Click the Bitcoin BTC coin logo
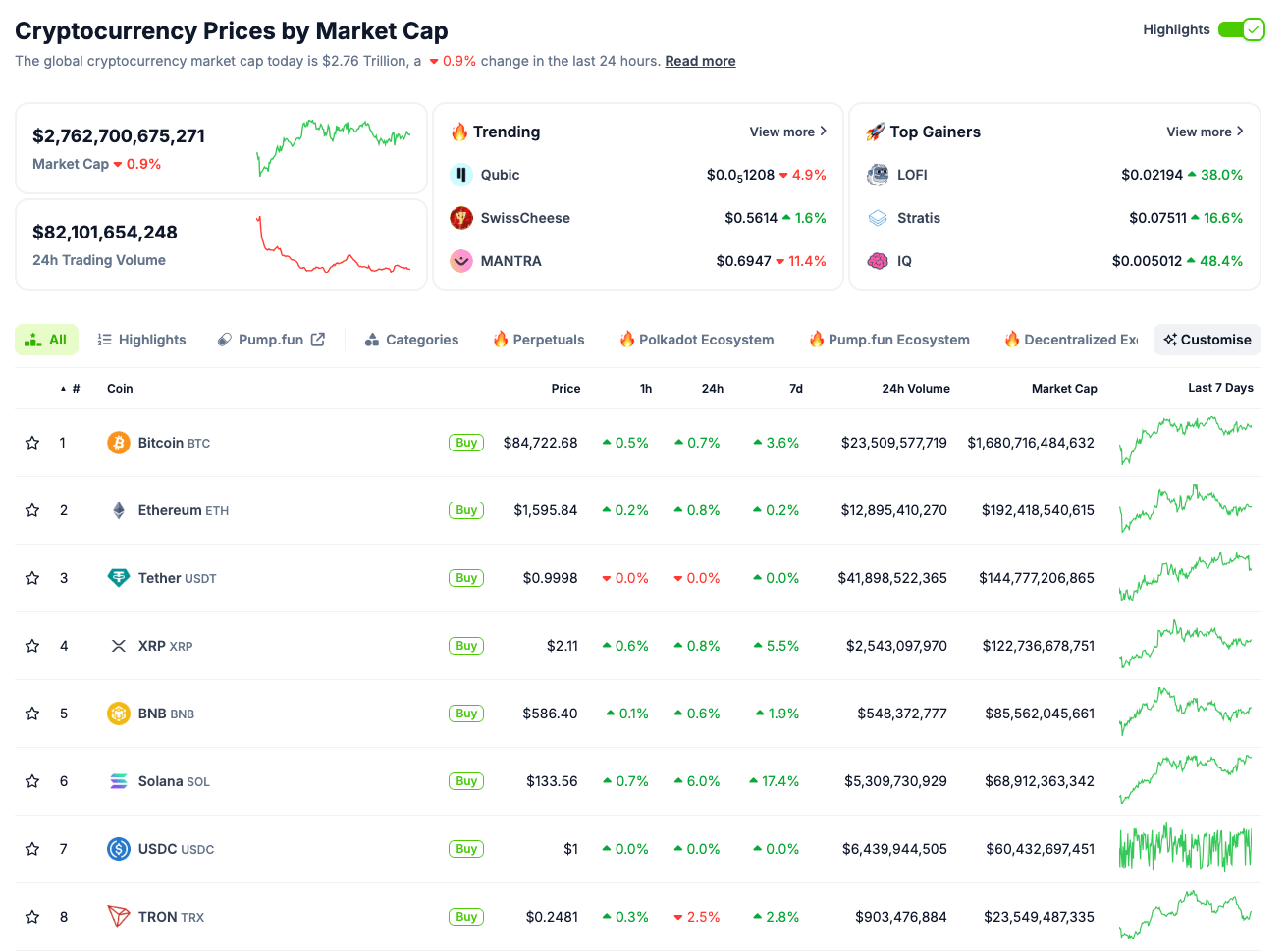 (x=118, y=442)
